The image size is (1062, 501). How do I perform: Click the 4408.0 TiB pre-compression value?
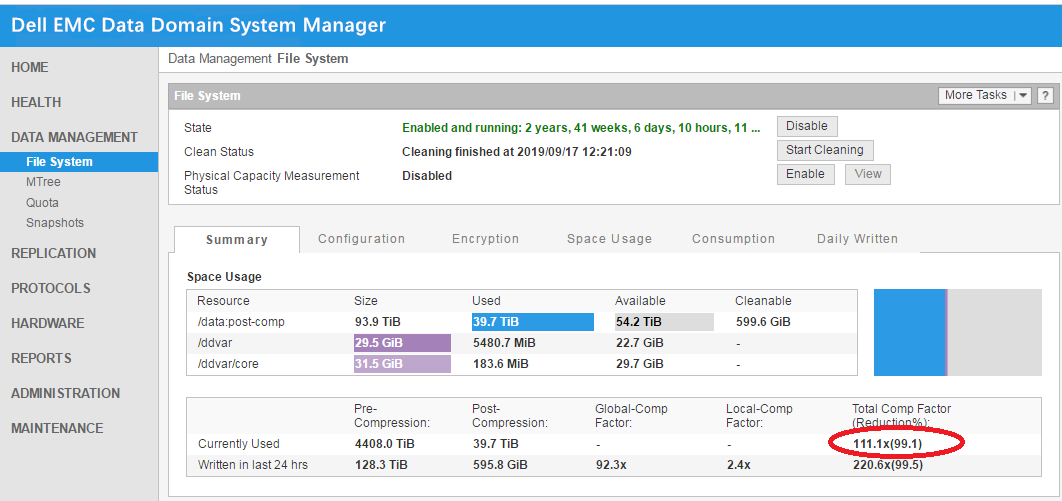pyautogui.click(x=385, y=444)
